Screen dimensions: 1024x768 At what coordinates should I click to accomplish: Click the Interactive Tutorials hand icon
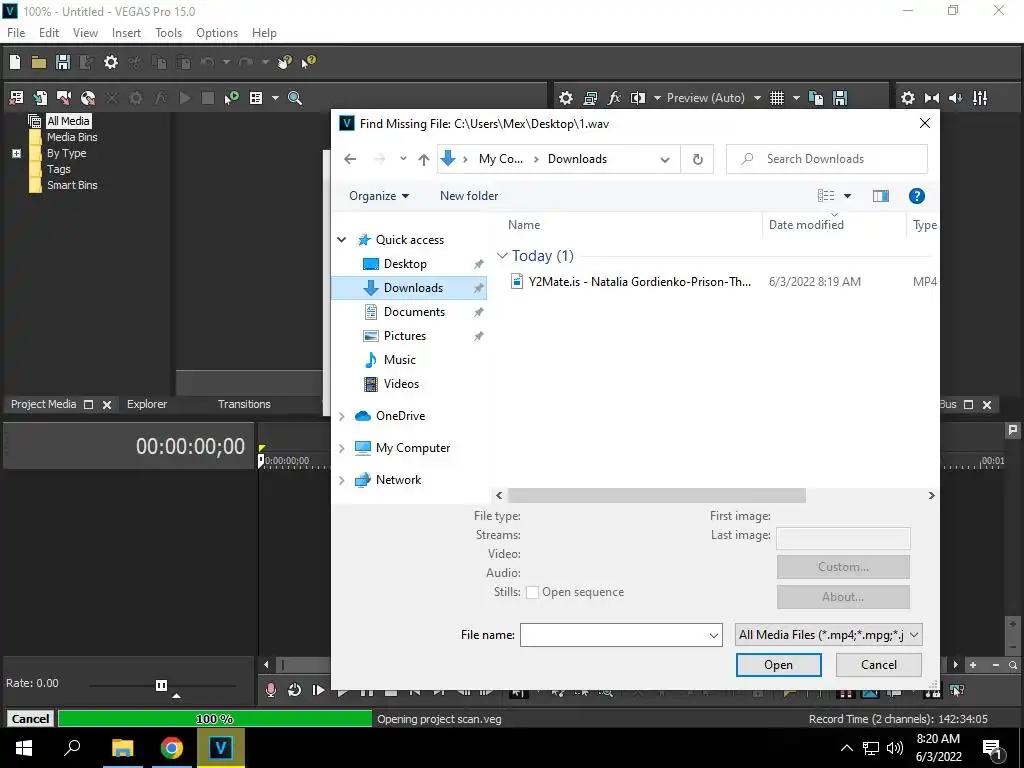(284, 62)
